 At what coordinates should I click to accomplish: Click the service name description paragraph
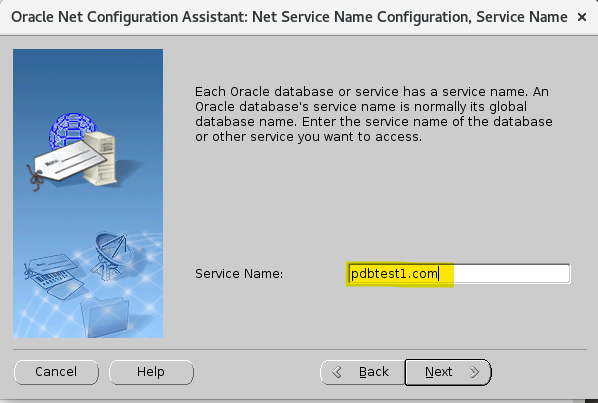point(374,114)
